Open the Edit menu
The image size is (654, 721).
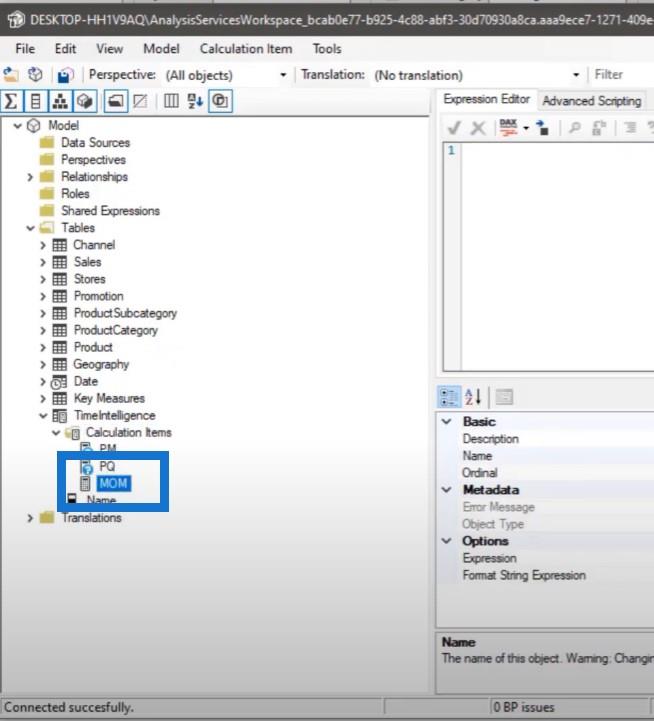[65, 49]
